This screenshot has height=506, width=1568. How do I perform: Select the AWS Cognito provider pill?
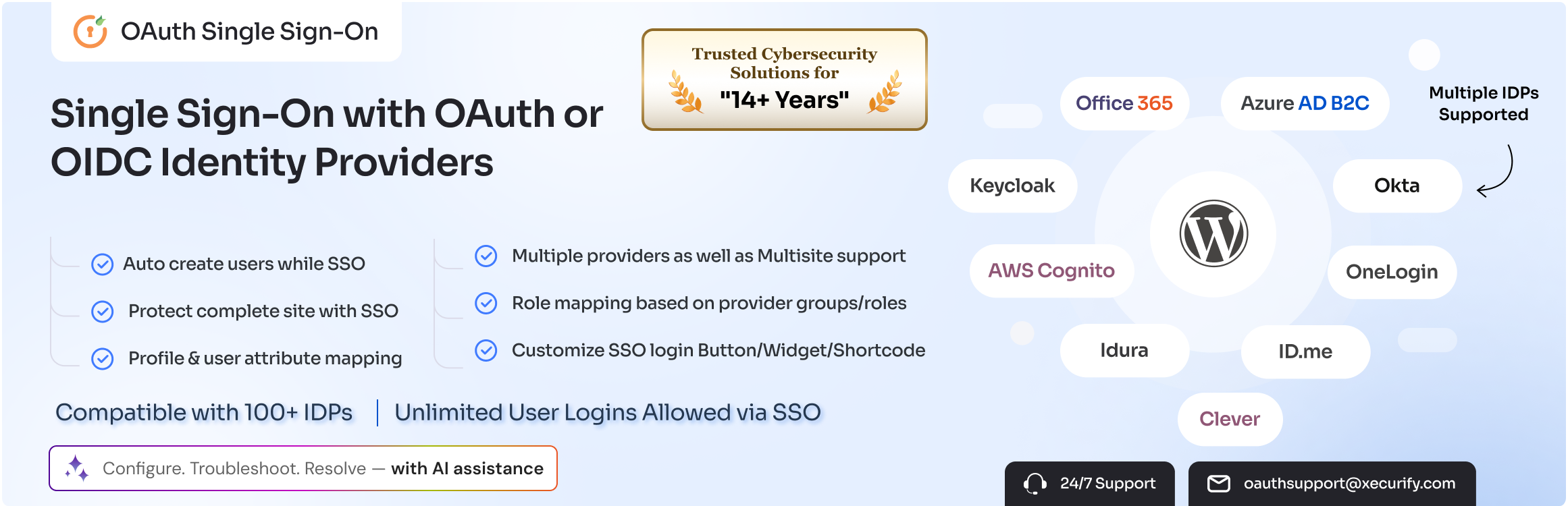pos(1051,271)
